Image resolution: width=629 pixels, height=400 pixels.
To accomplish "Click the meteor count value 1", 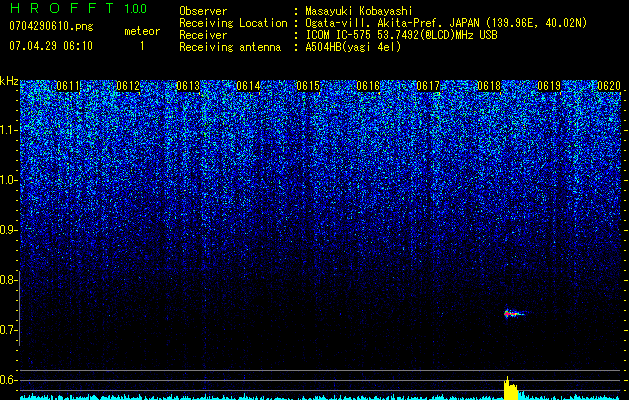I will (x=142, y=46).
